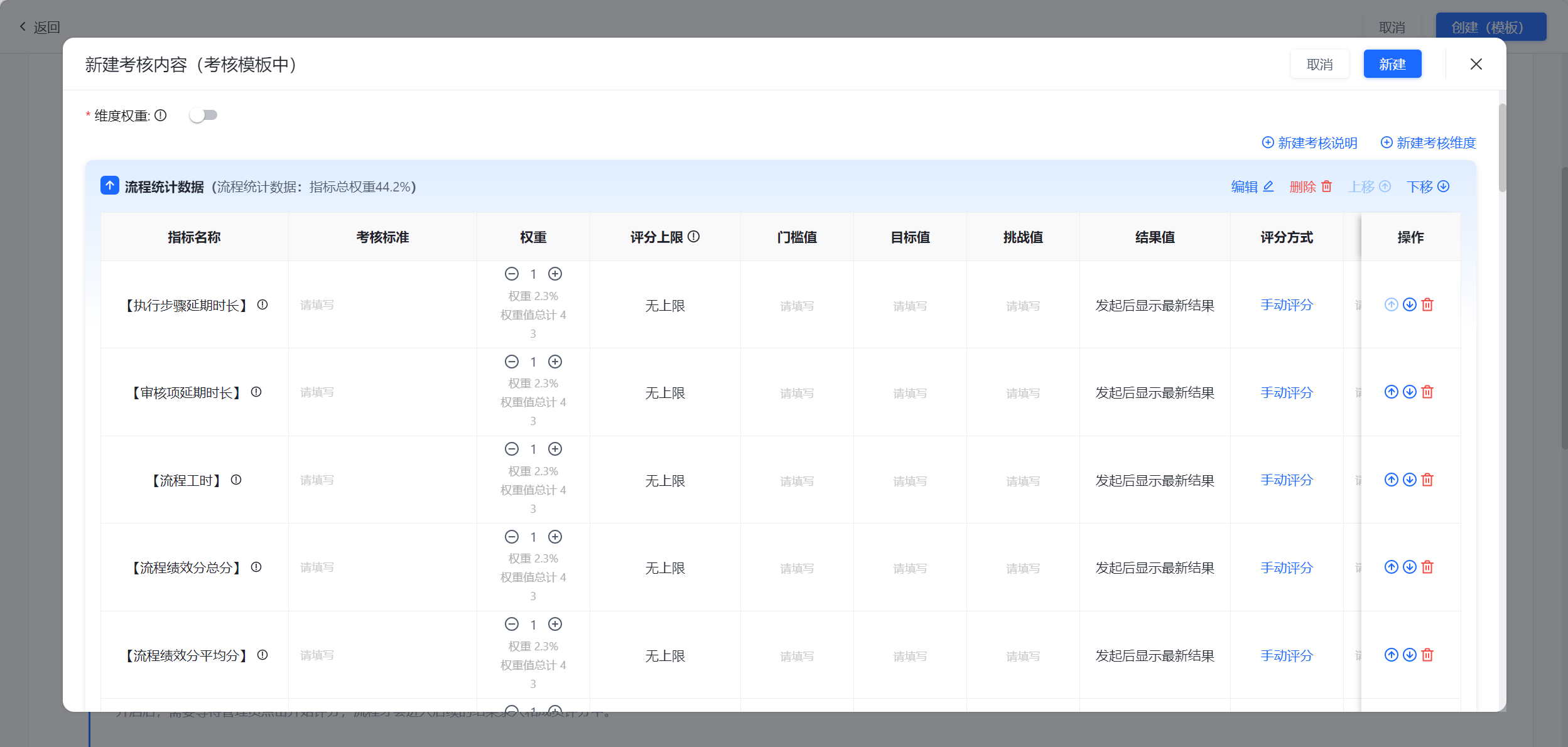Click info icon next to 流程工时
The image size is (1568, 747).
click(x=236, y=480)
